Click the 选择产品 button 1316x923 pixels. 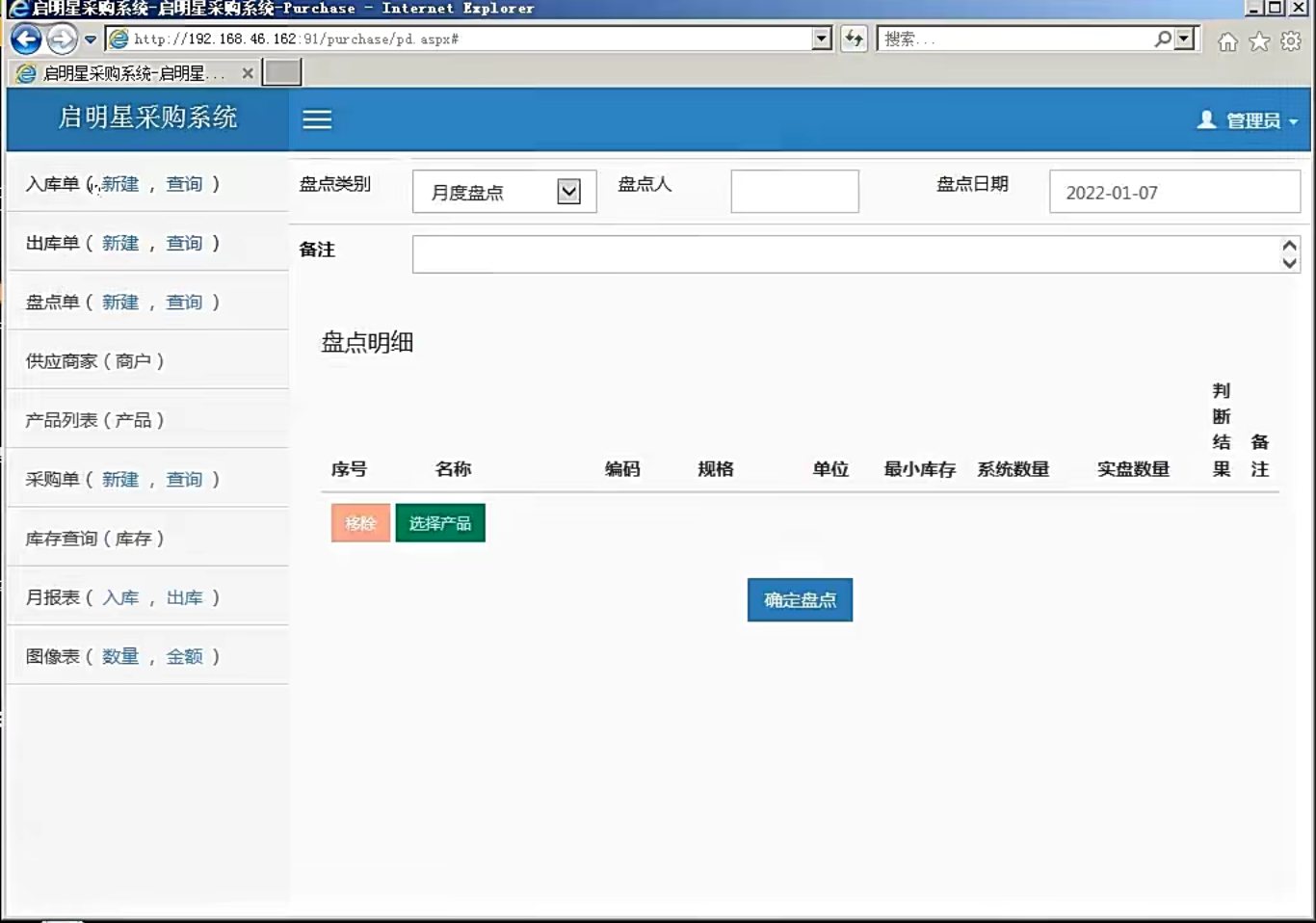(x=440, y=523)
